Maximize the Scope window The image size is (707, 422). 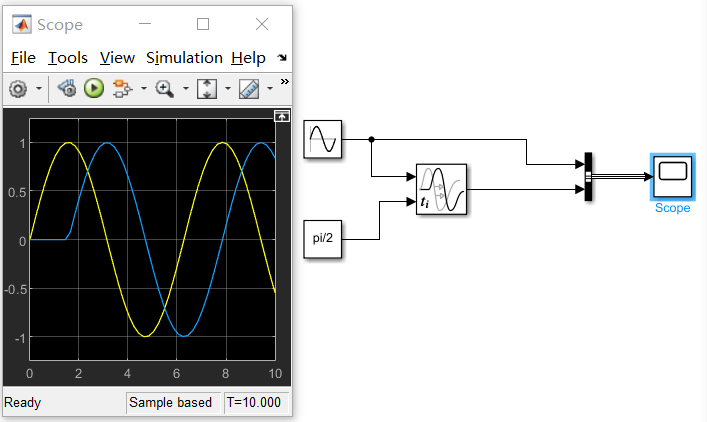click(203, 24)
